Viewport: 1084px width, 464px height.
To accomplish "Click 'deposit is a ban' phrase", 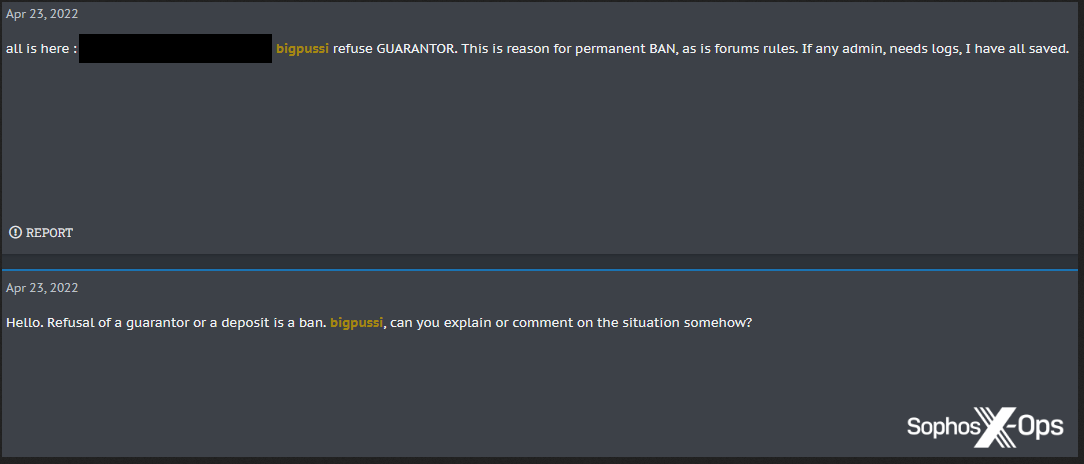I will pos(274,323).
